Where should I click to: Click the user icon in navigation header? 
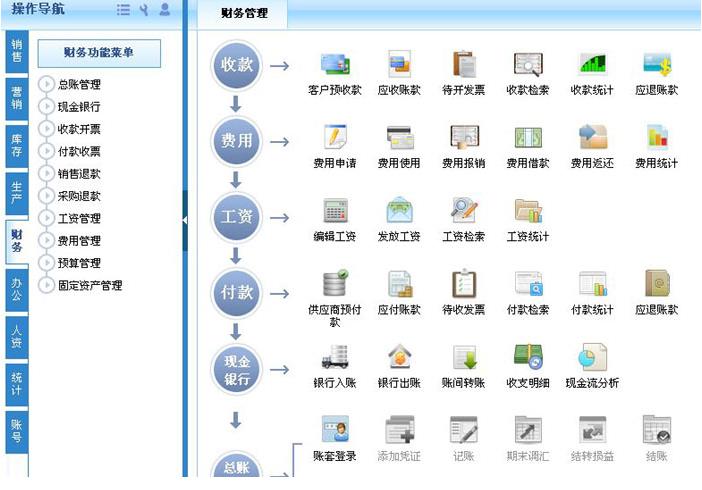coord(164,10)
